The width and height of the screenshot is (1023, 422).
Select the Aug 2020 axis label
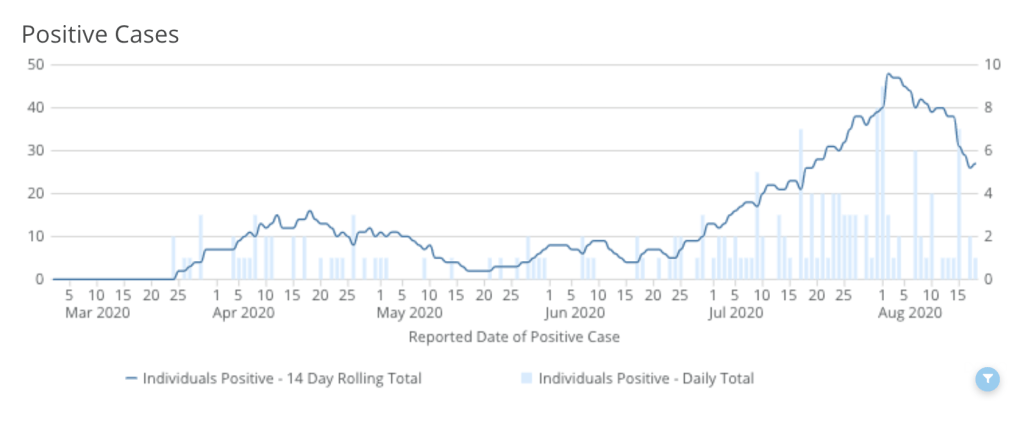point(911,313)
